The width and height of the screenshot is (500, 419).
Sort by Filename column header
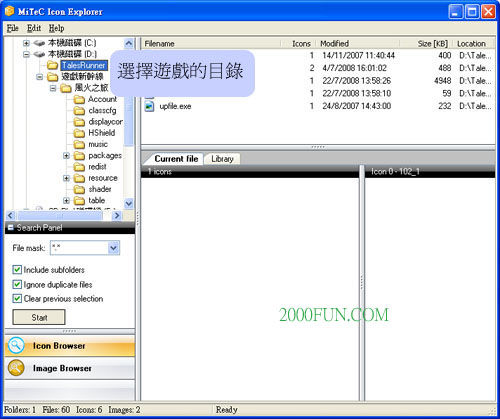211,44
